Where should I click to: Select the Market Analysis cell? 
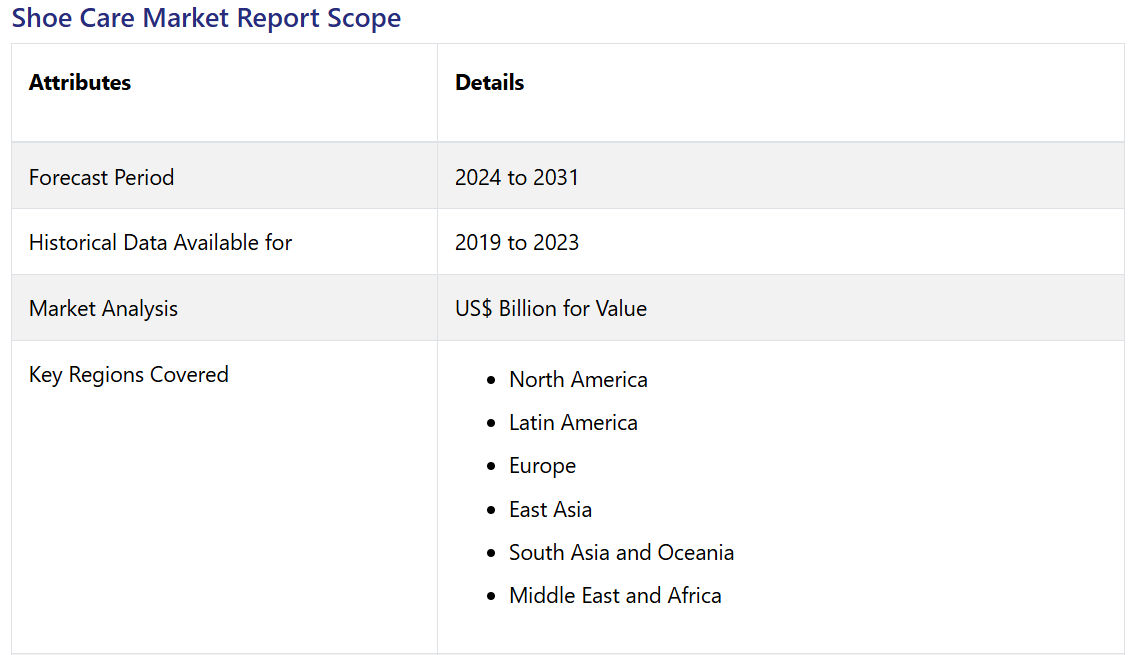point(103,309)
